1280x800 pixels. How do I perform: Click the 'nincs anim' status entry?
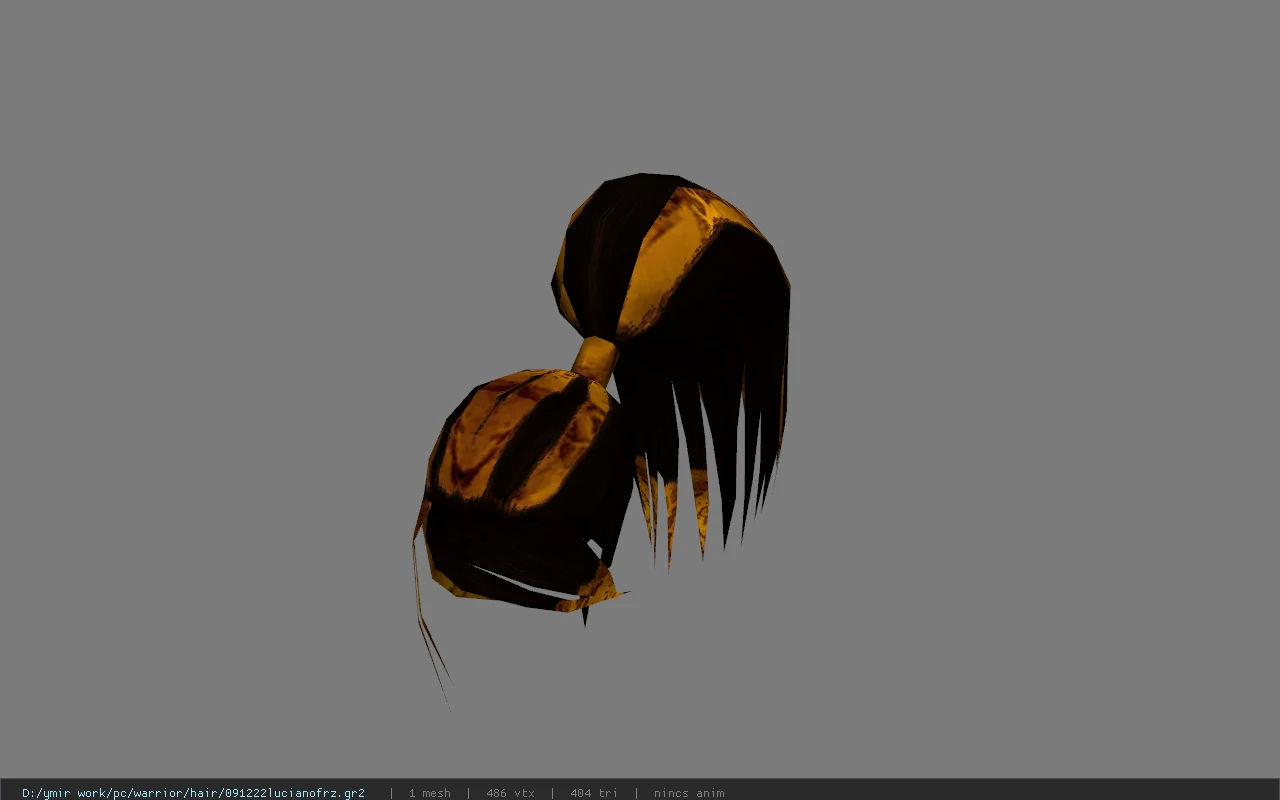pyautogui.click(x=689, y=793)
